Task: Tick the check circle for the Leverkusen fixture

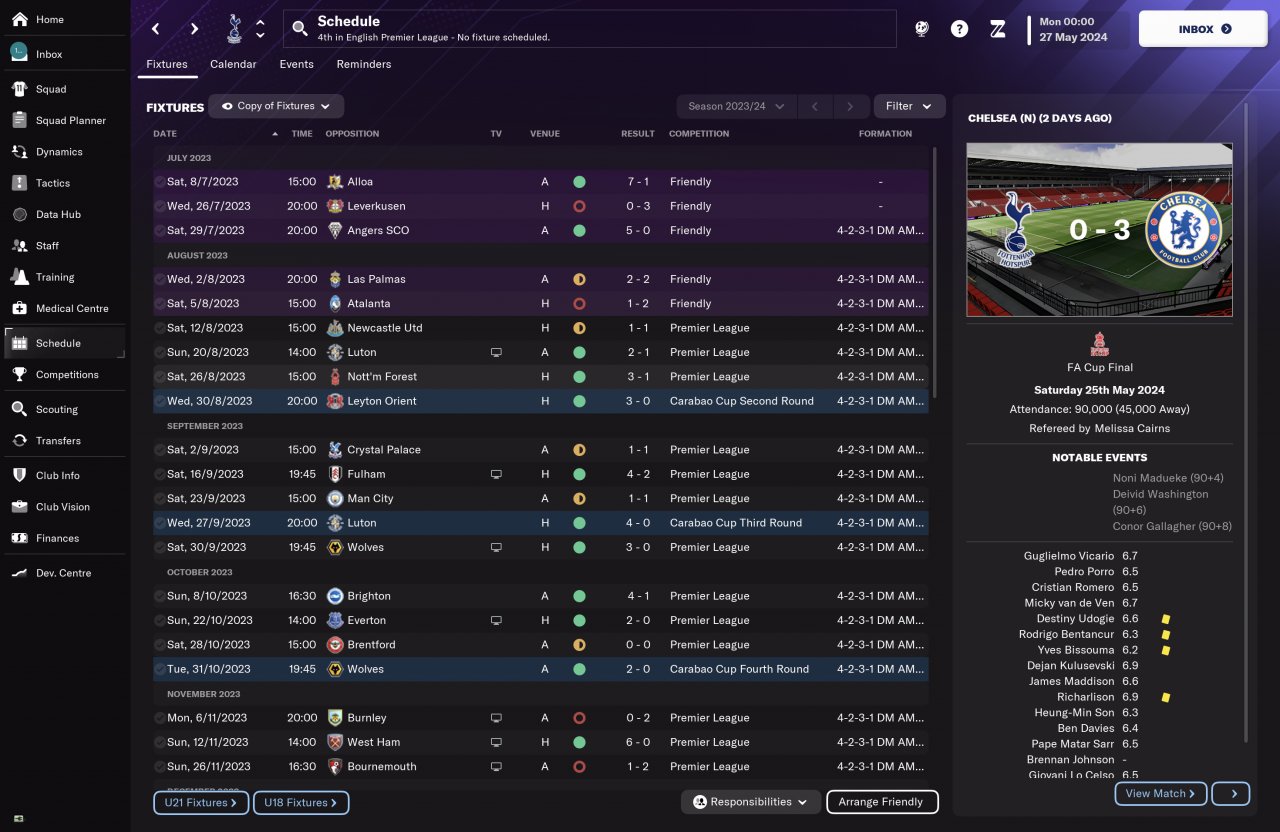Action: point(160,206)
